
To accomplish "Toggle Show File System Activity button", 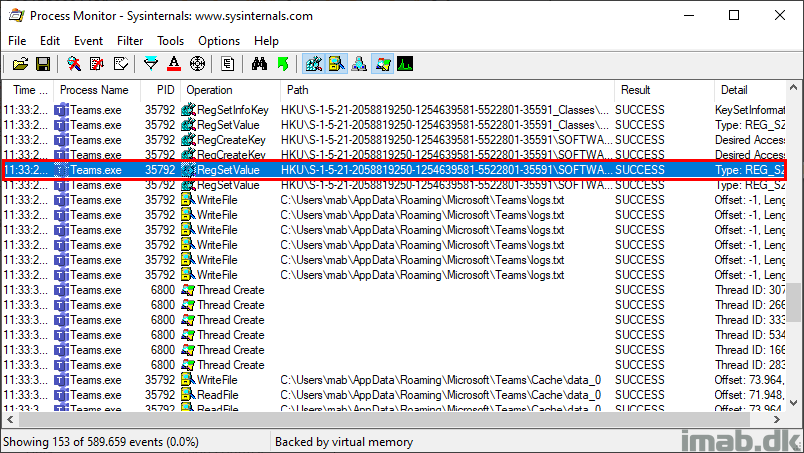I will click(336, 64).
